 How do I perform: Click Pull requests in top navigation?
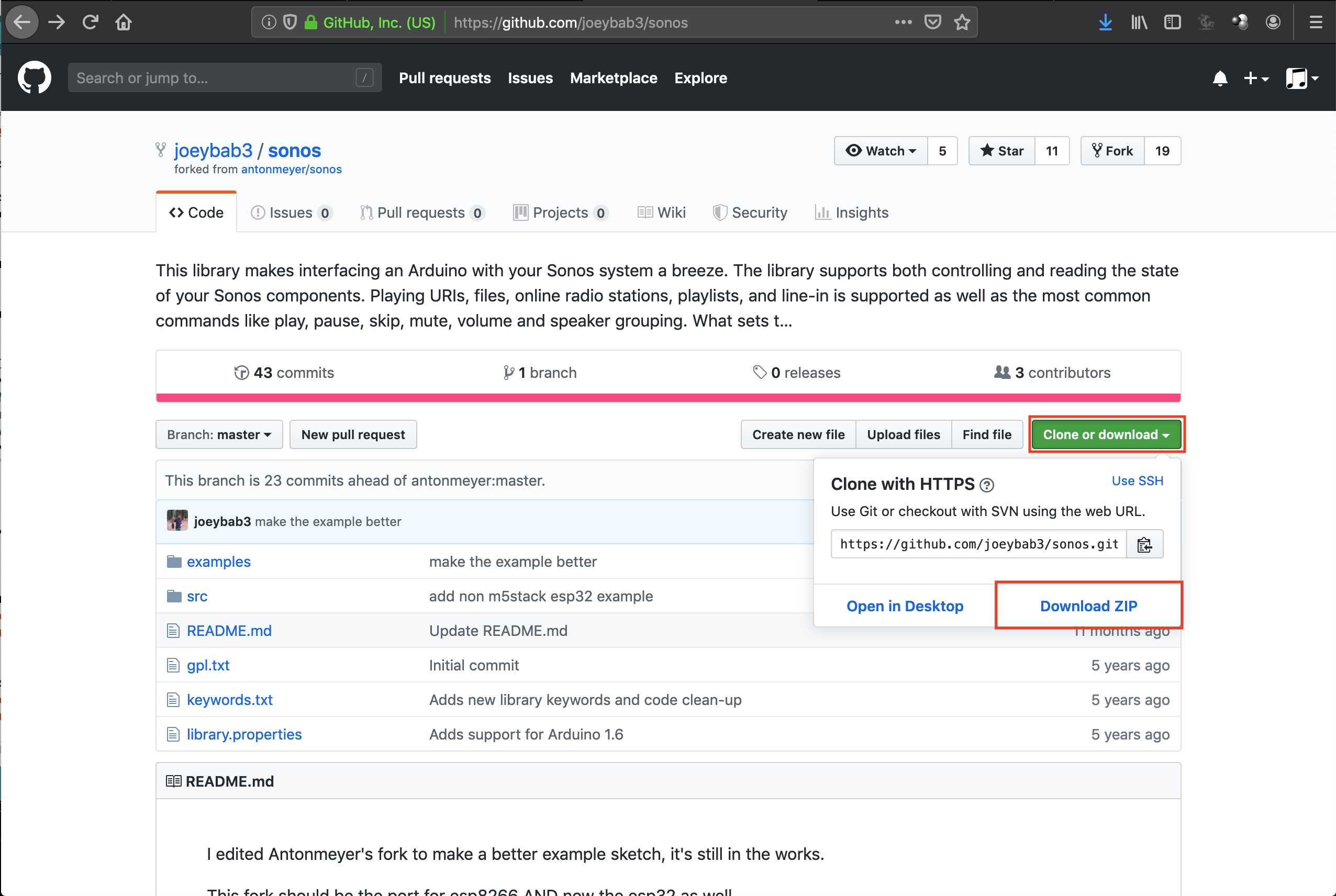point(444,77)
